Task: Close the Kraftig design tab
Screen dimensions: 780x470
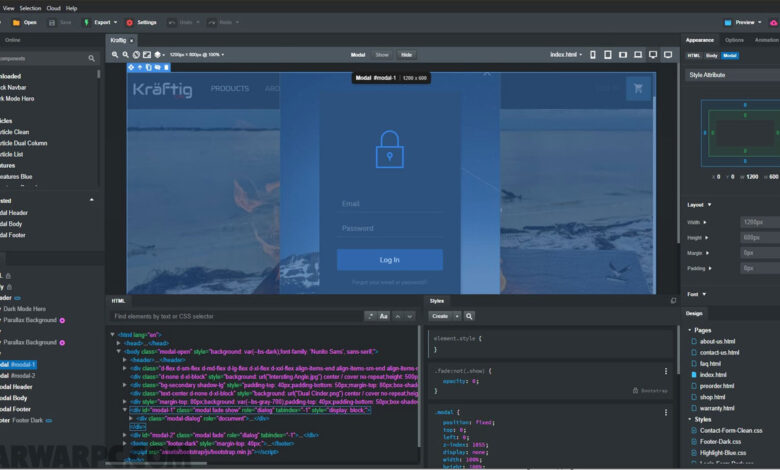Action: click(x=131, y=40)
